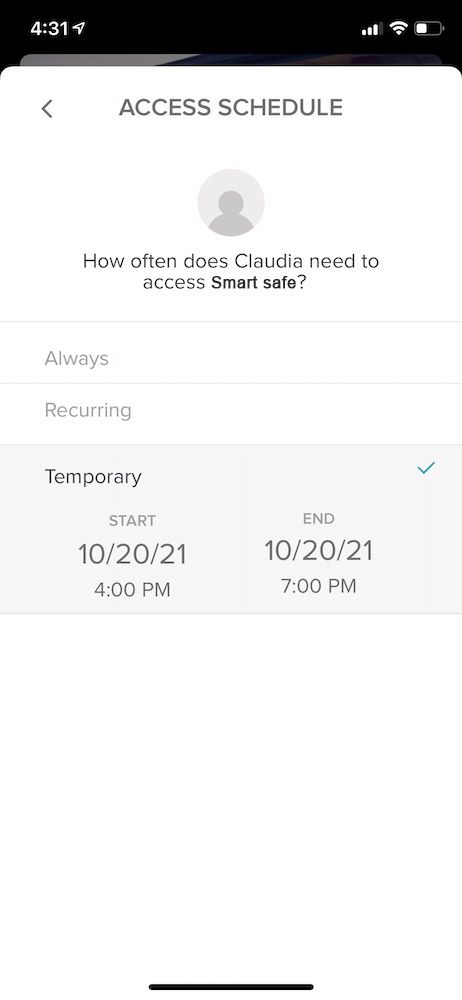Tap the ACCESS SCHEDULE title

[x=230, y=107]
